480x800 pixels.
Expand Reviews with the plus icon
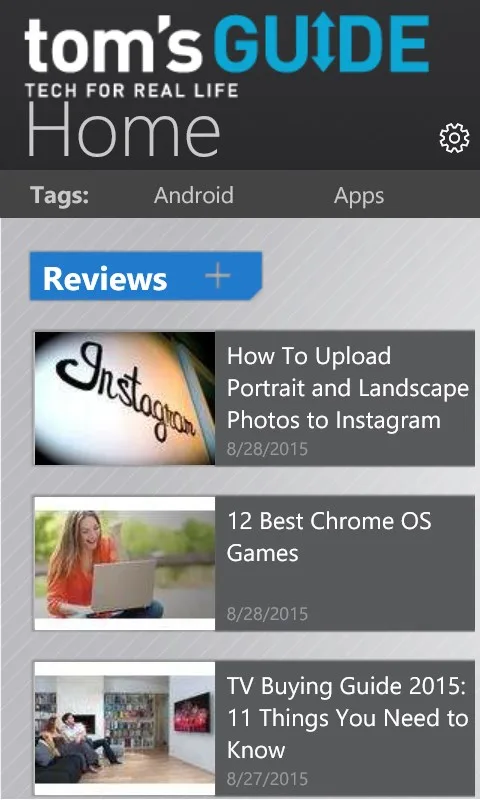coord(218,276)
